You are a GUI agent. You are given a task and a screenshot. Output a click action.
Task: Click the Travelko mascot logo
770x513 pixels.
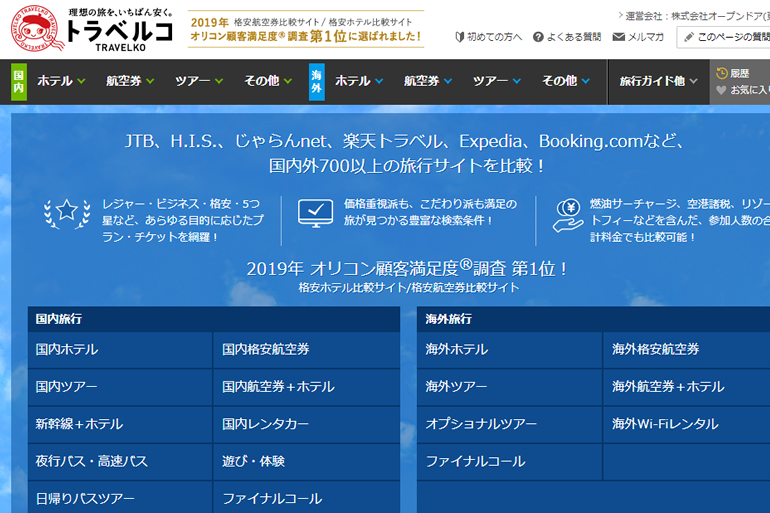(x=37, y=28)
